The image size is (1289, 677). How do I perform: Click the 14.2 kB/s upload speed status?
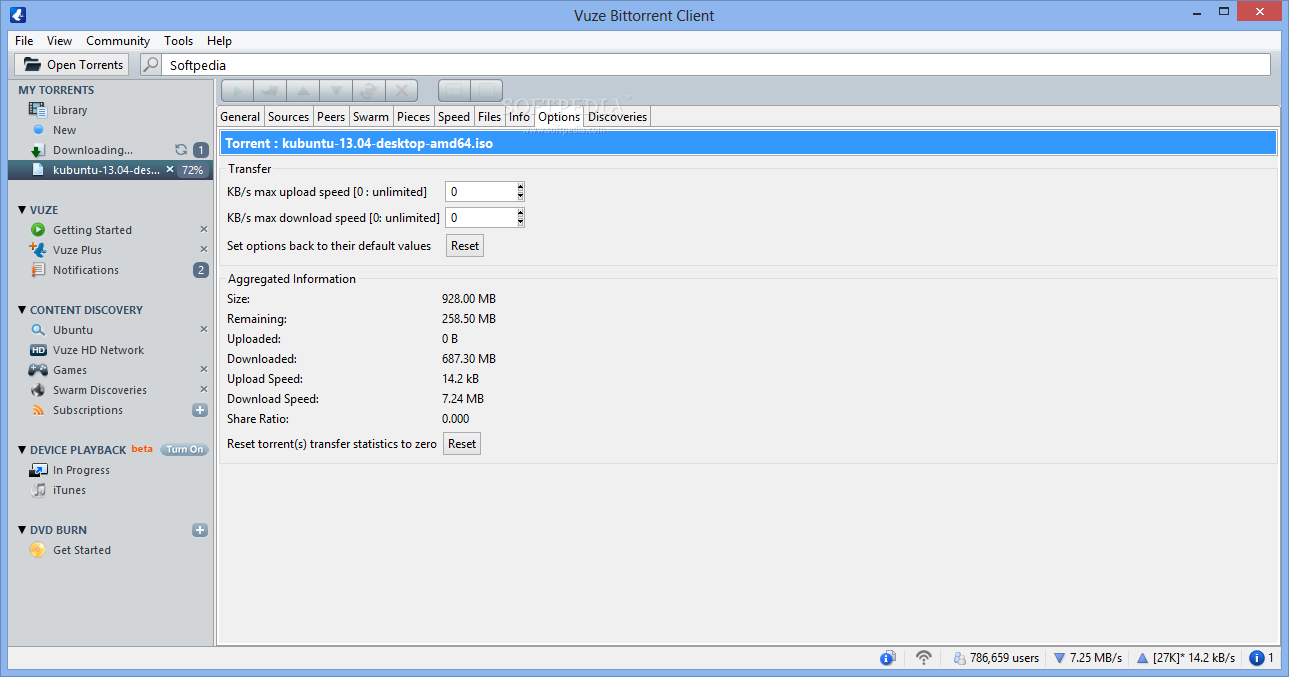(x=1186, y=658)
